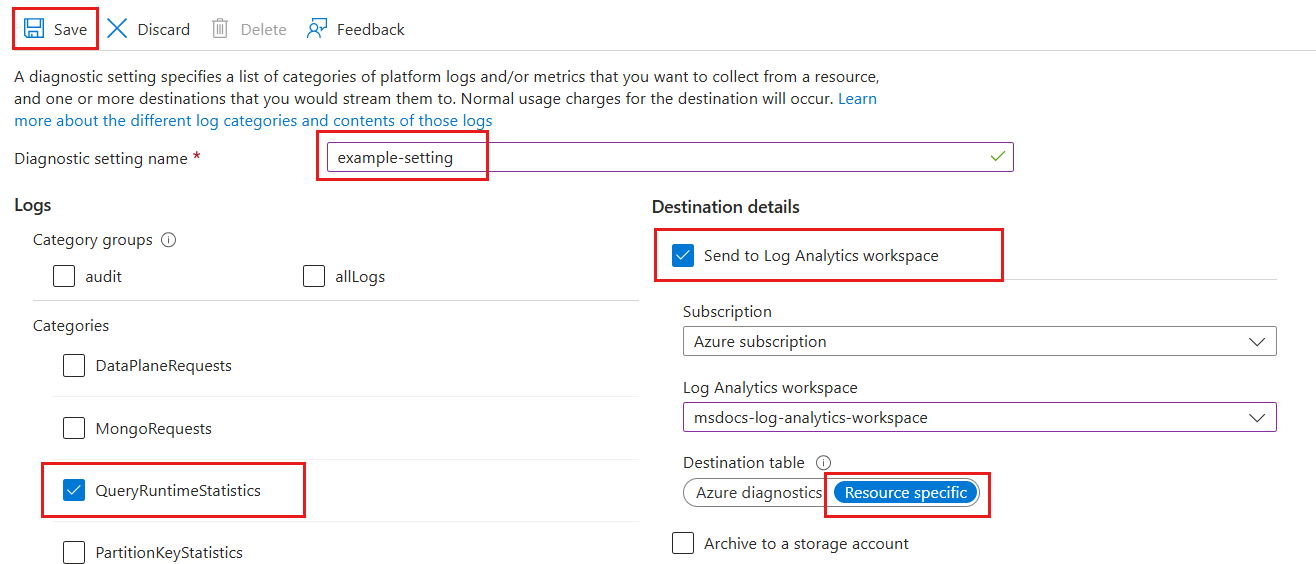Enable MongoRequests log category
Image resolution: width=1316 pixels, height=564 pixels.
74,429
